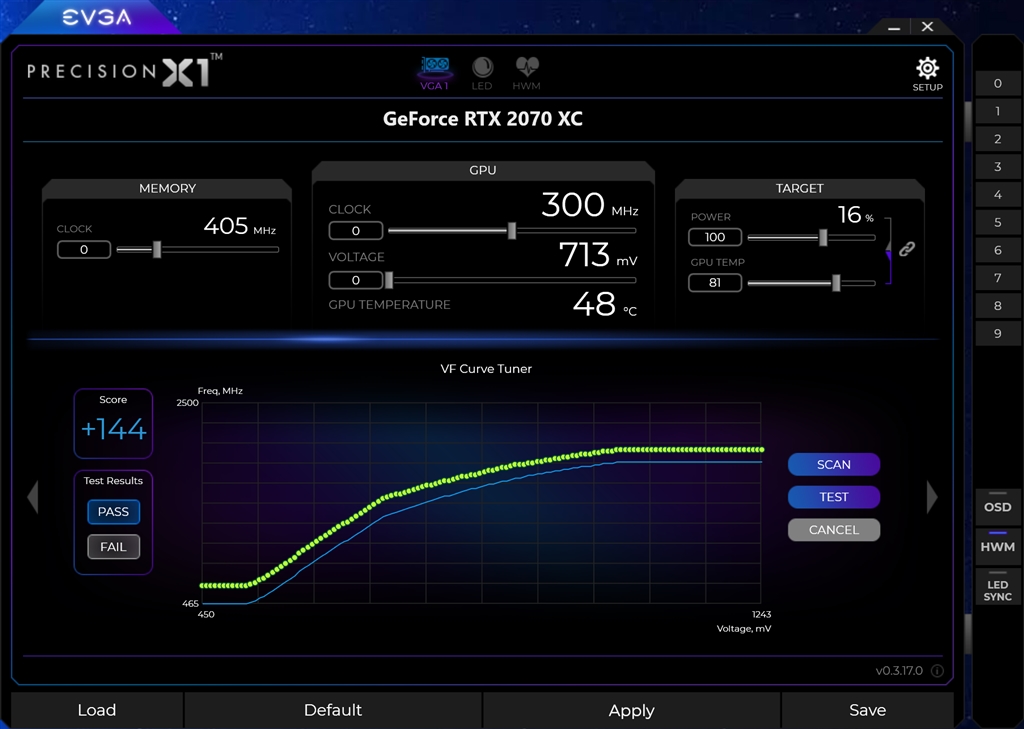Select profile slot 8
Image resolution: width=1024 pixels, height=729 pixels.
tap(997, 306)
